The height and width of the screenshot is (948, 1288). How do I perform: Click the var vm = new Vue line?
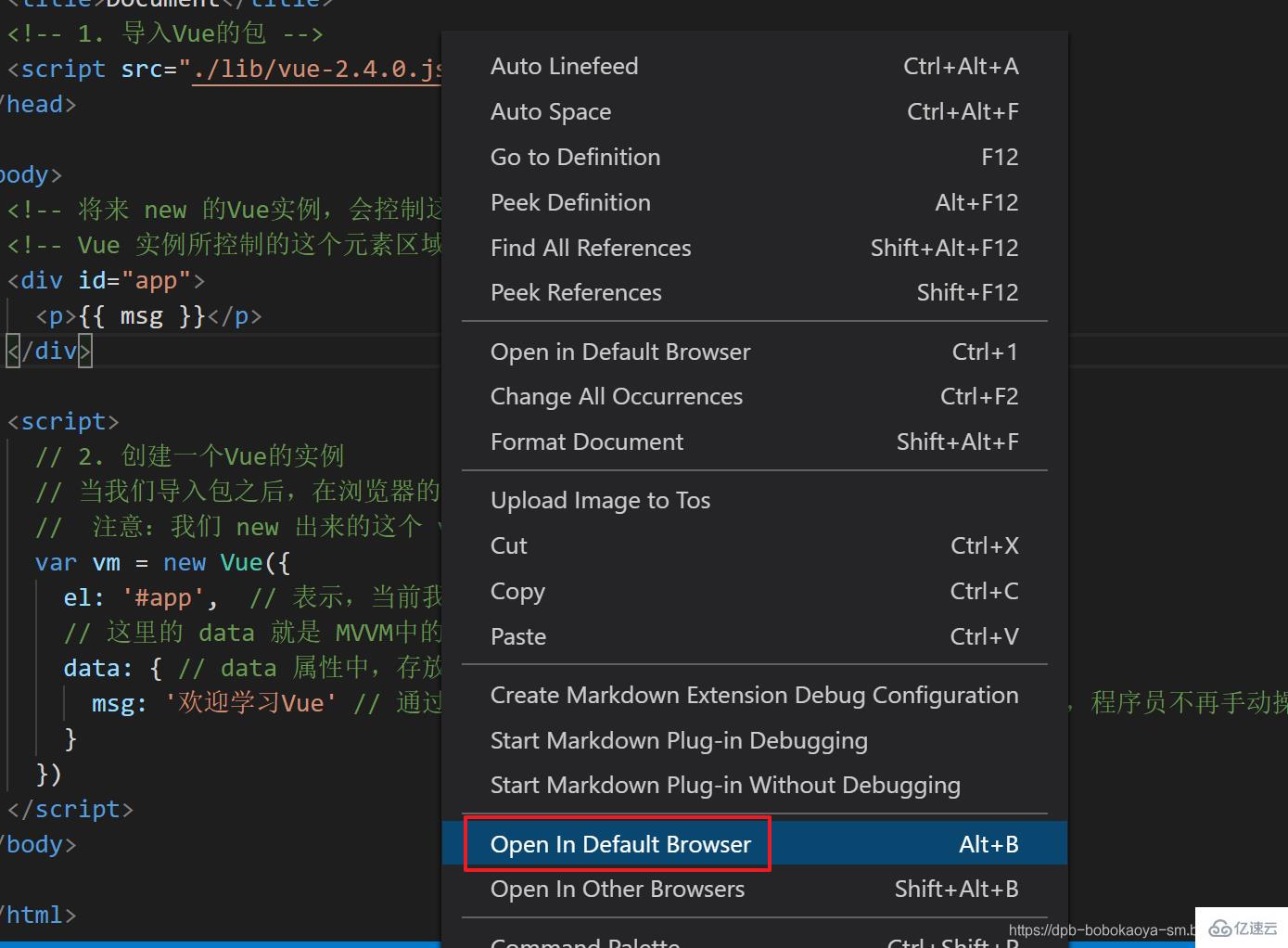pos(162,562)
